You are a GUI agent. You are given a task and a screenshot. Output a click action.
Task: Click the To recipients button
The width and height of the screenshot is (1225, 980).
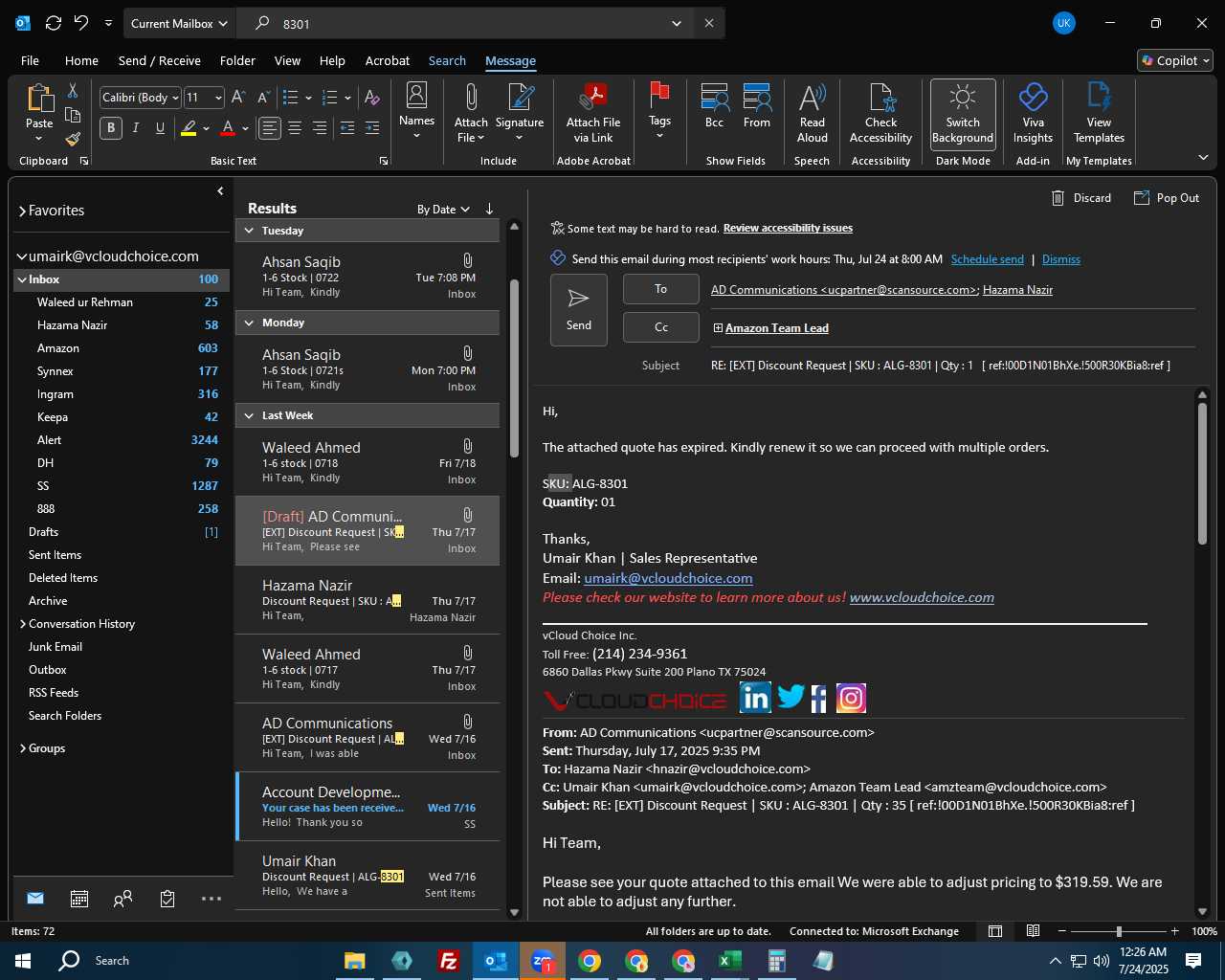660,289
